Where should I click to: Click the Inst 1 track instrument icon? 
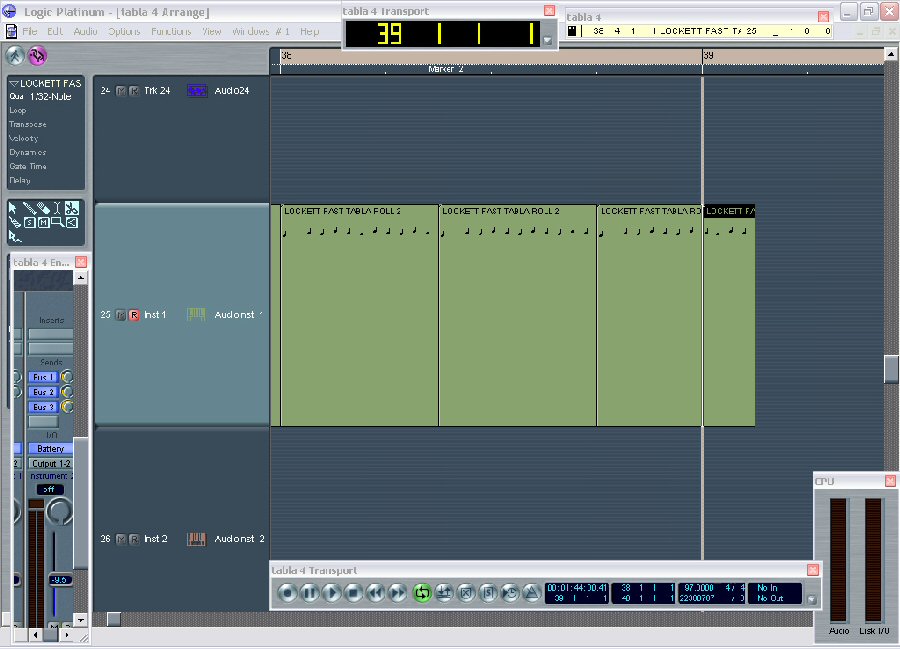[196, 315]
